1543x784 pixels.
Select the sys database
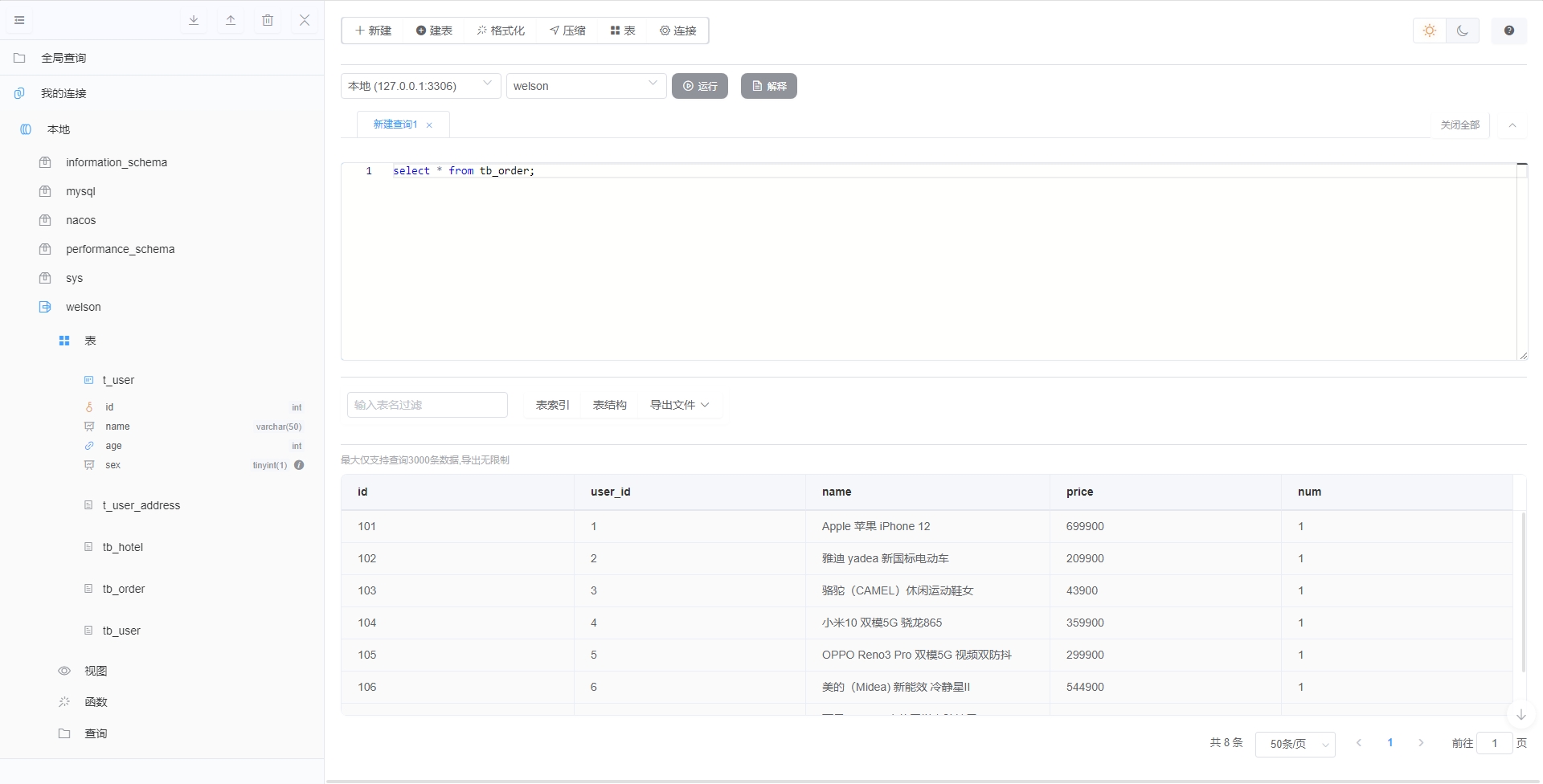[74, 278]
